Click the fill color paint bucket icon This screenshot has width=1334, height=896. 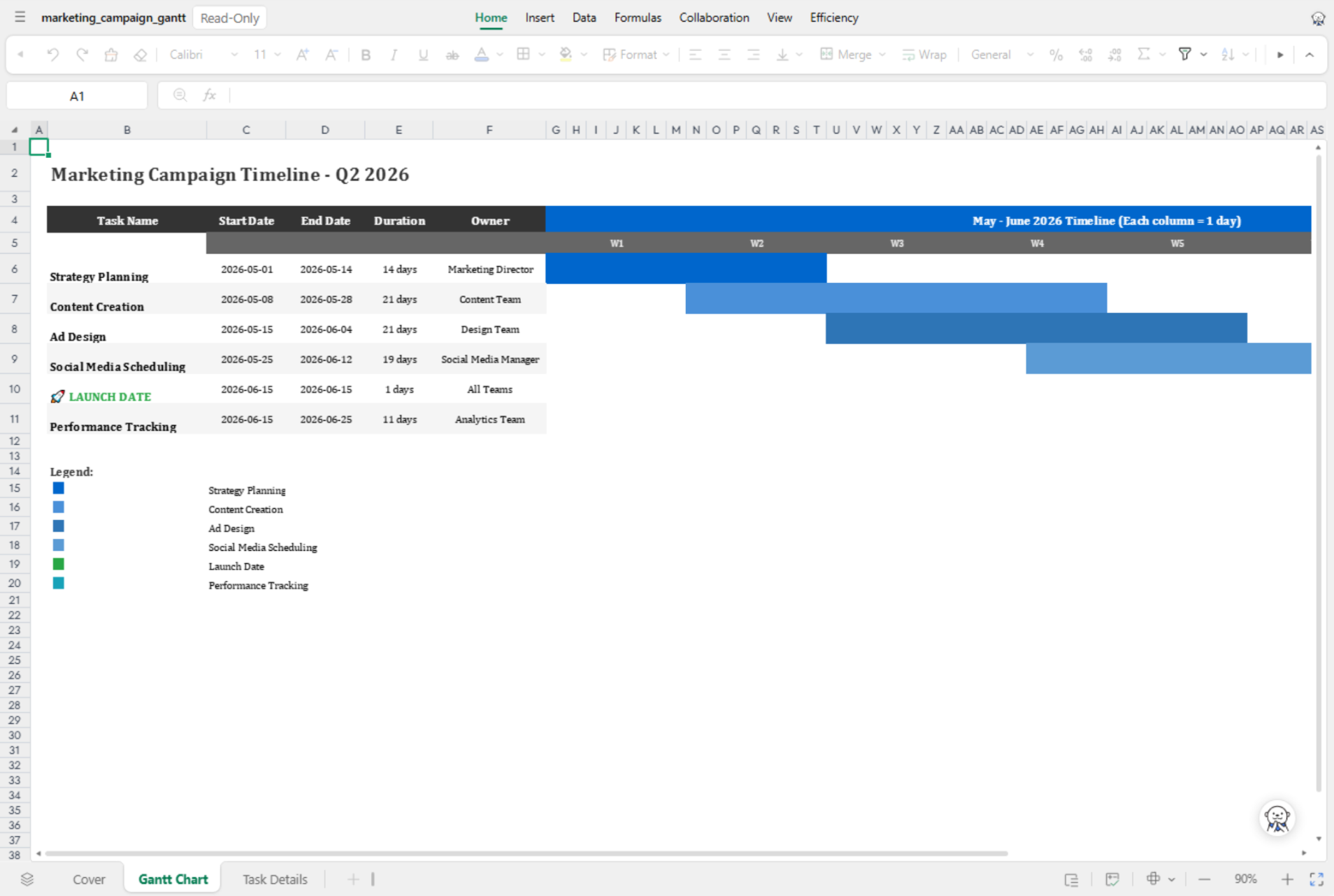(566, 55)
